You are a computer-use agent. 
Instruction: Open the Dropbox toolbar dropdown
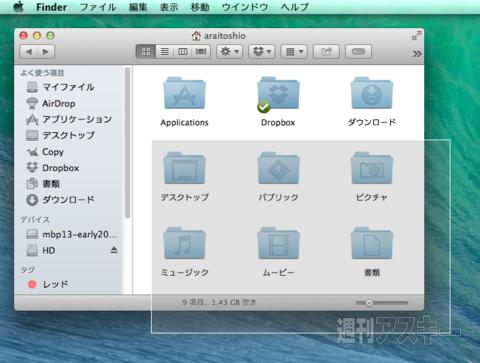click(262, 52)
